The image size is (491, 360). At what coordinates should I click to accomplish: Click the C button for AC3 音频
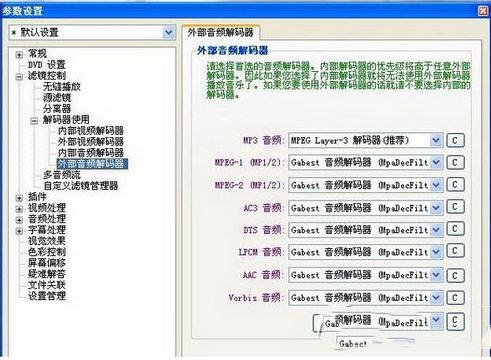[x=455, y=207]
